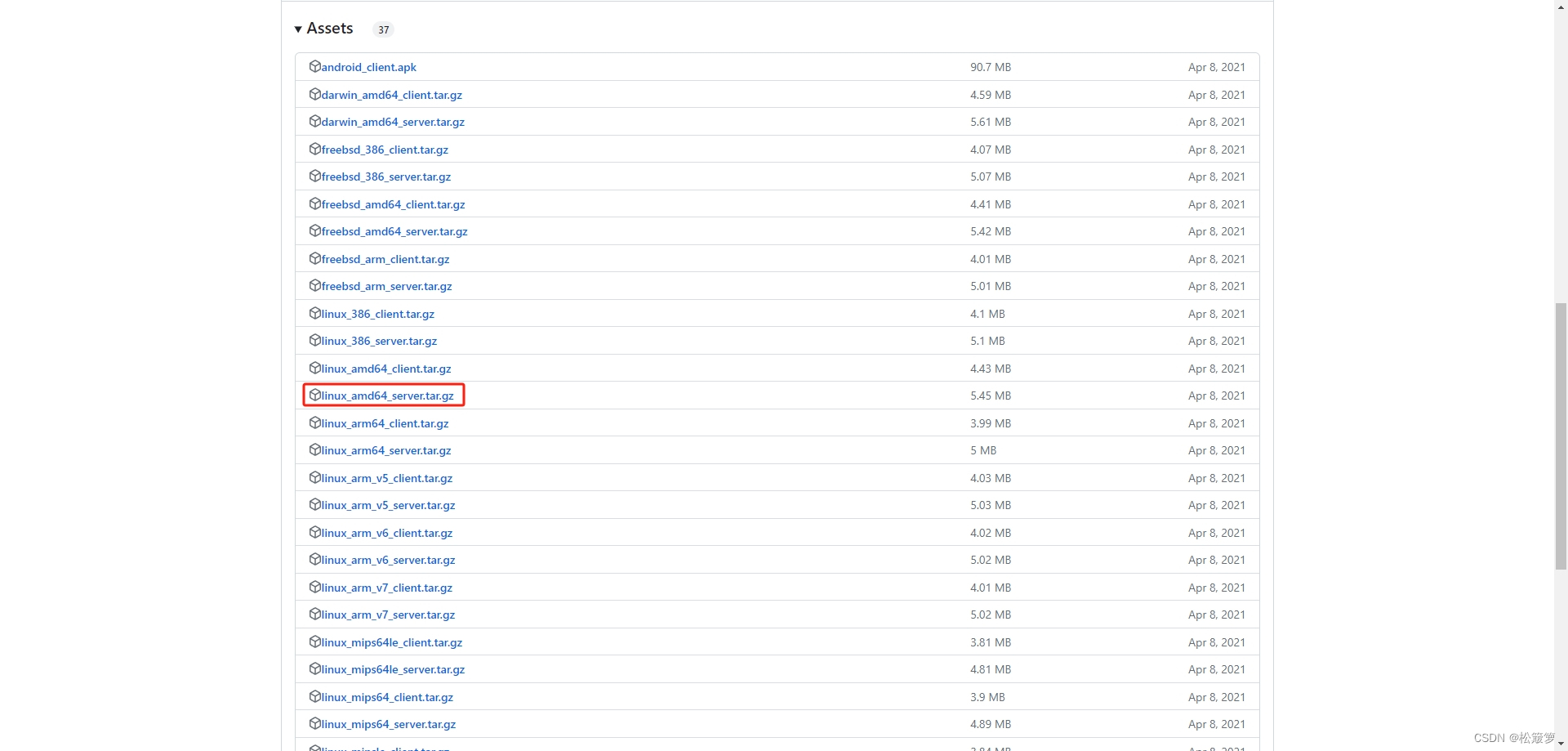Click package icon beside android_client.apk

point(314,66)
